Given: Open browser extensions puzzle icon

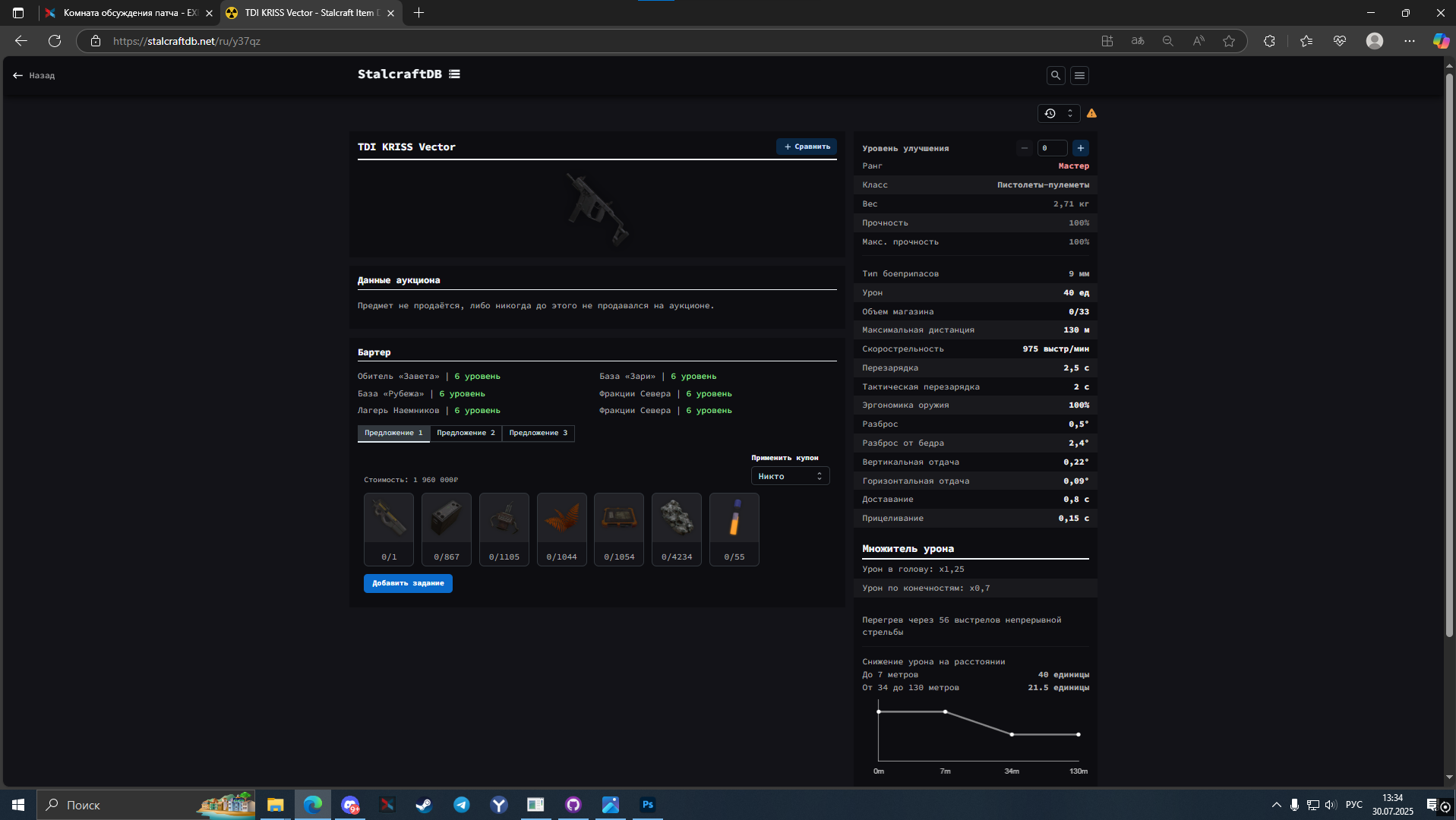Looking at the screenshot, I should pyautogui.click(x=1269, y=41).
